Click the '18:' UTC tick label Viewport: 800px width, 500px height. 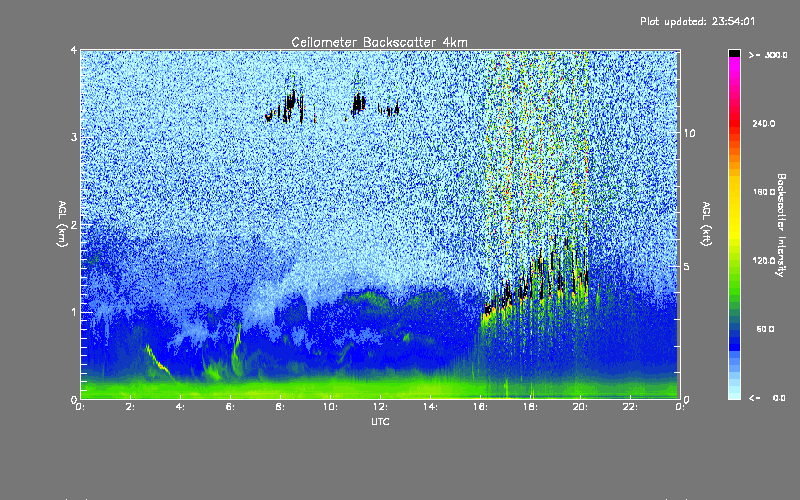click(x=530, y=407)
